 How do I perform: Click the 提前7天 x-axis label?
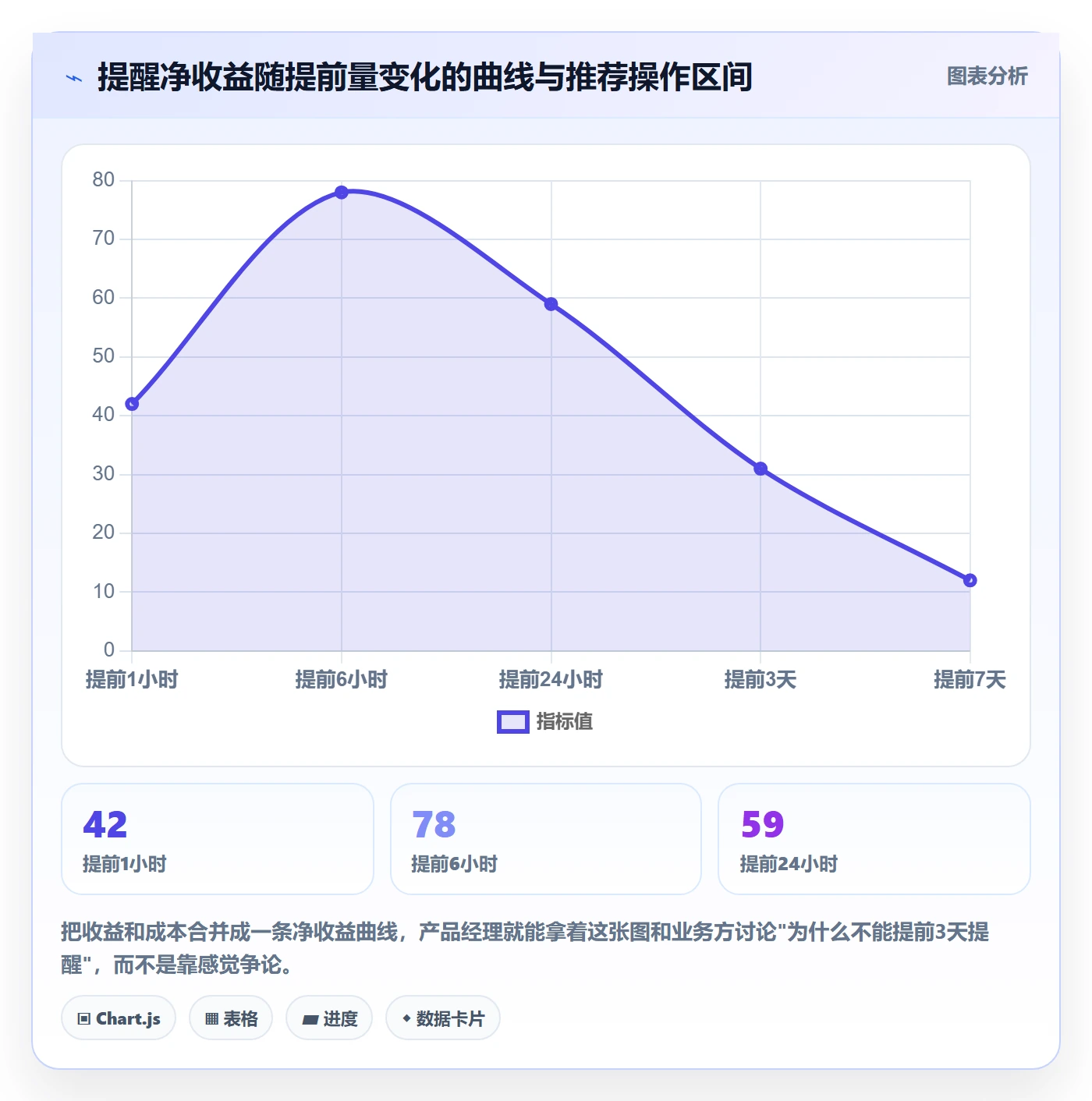970,680
